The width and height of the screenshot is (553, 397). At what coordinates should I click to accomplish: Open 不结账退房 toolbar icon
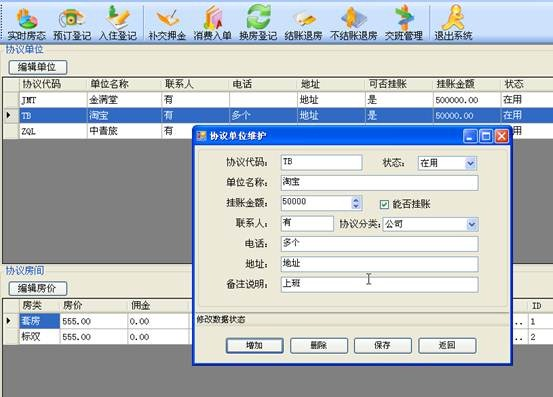pyautogui.click(x=354, y=24)
